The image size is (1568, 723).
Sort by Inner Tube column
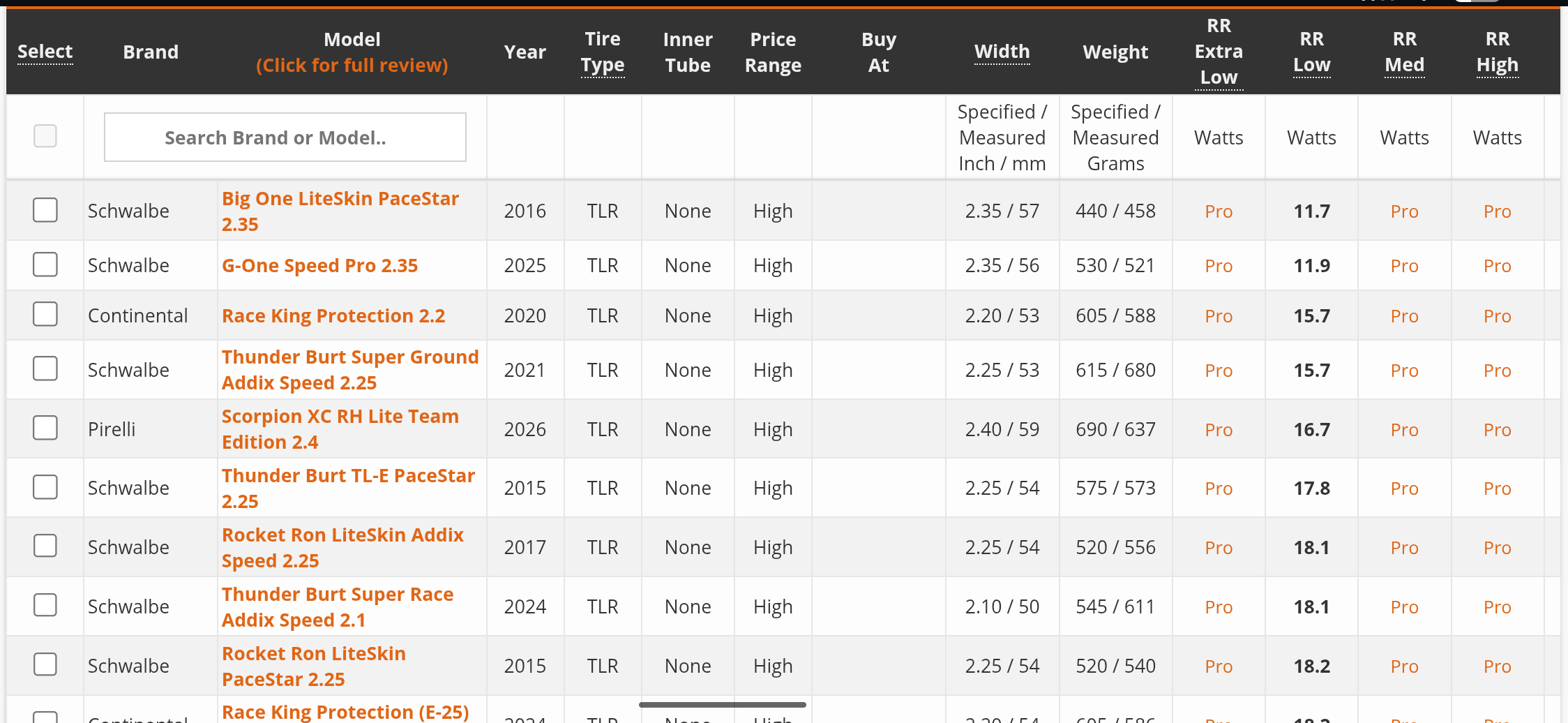(x=688, y=52)
